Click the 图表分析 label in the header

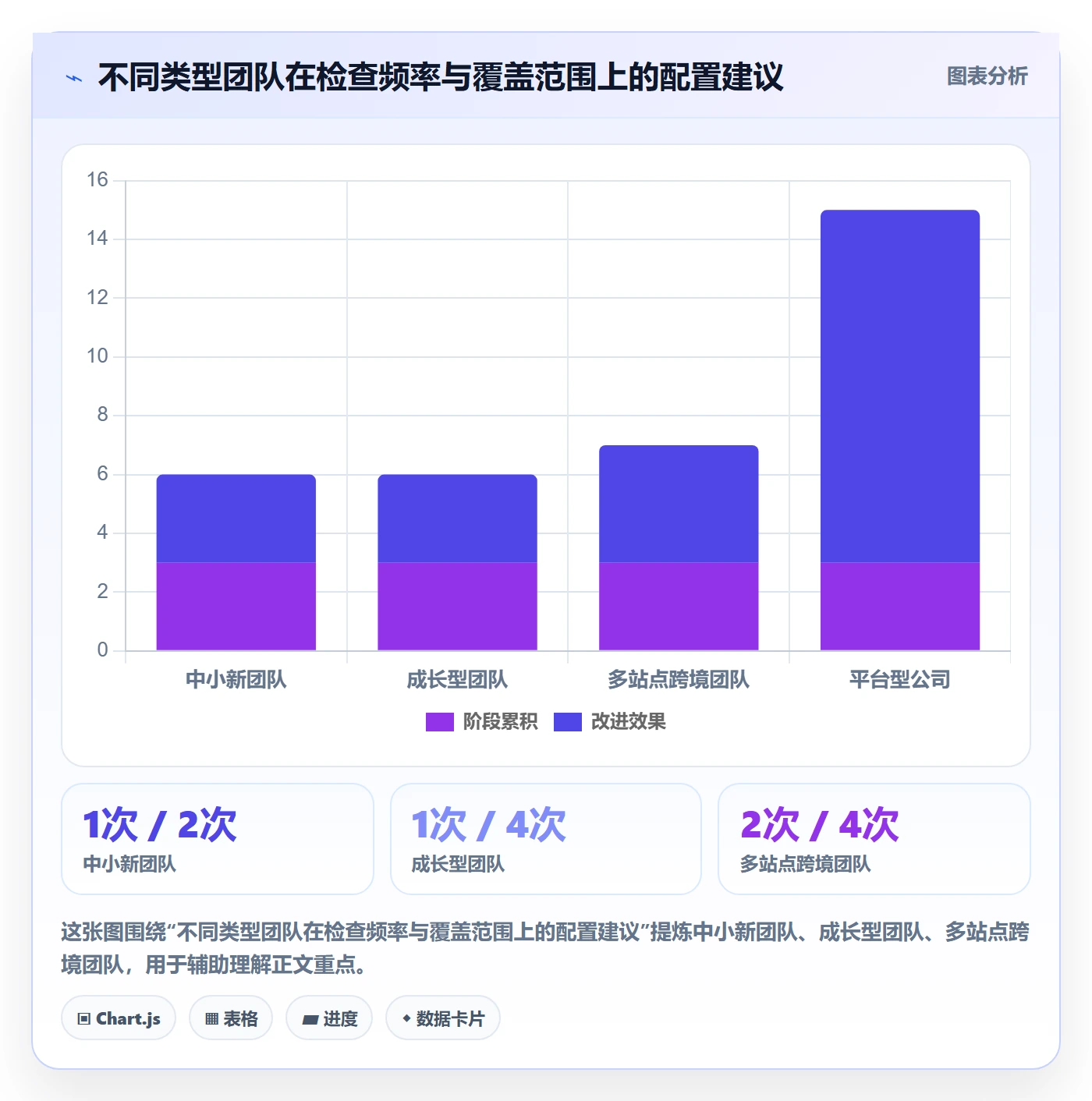(x=987, y=76)
